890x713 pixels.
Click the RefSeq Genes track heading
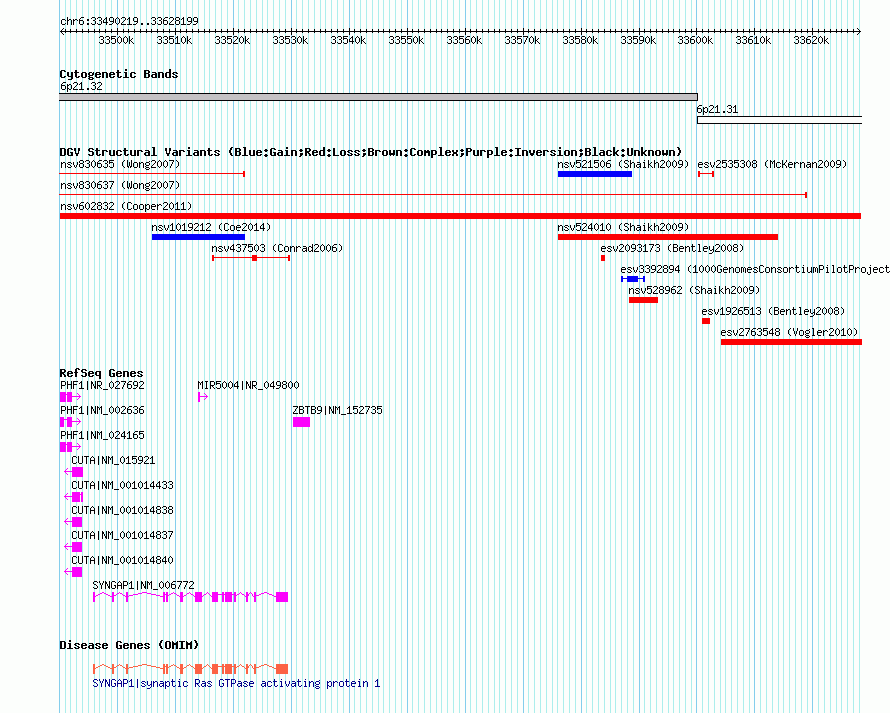click(x=102, y=373)
